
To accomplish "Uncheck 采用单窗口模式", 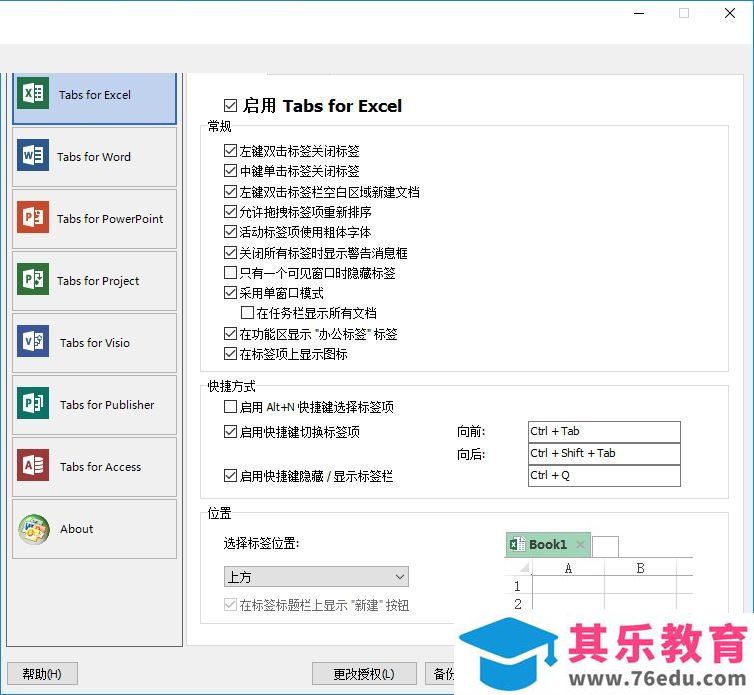I will (230, 293).
